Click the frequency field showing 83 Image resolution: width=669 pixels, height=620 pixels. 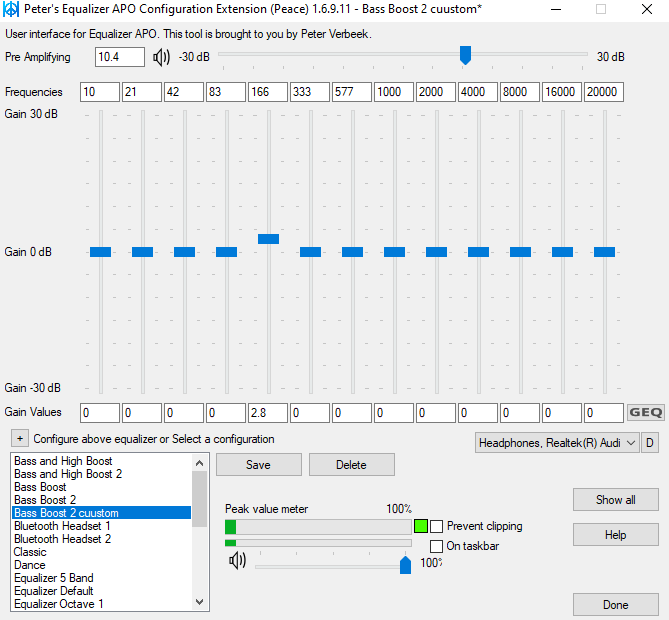[226, 92]
